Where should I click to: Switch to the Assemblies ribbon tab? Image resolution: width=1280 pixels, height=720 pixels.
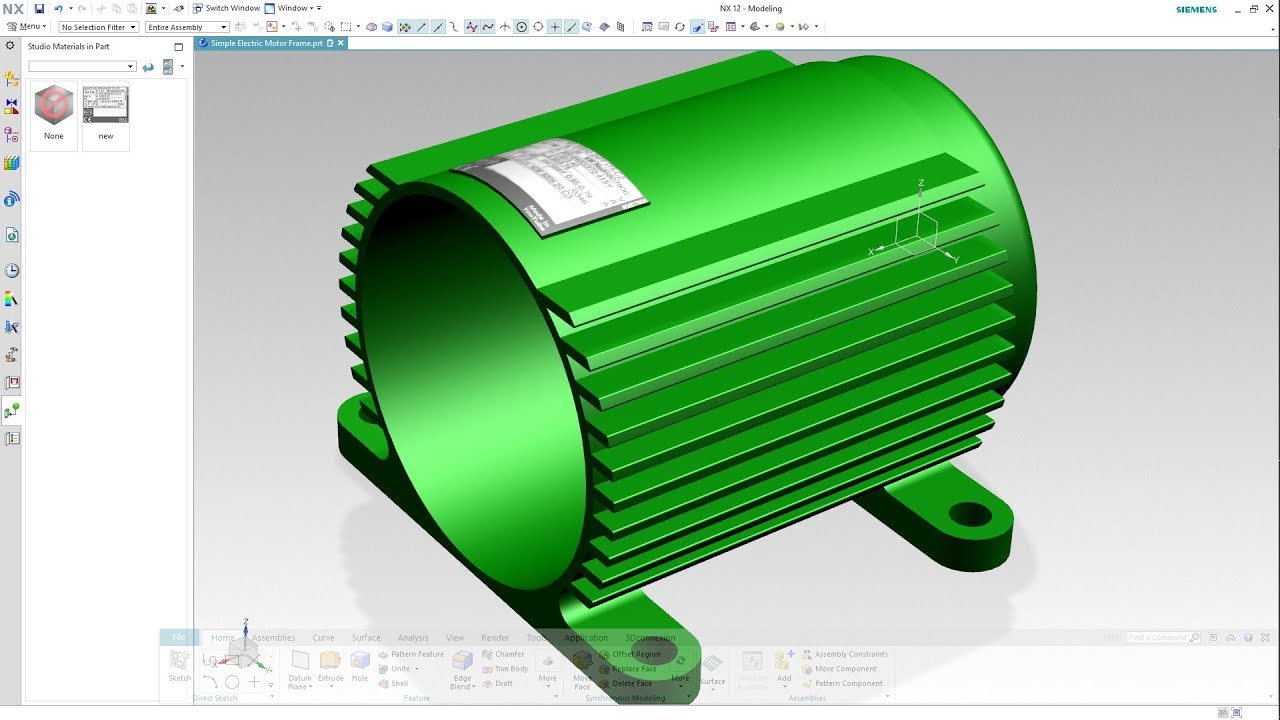click(273, 638)
